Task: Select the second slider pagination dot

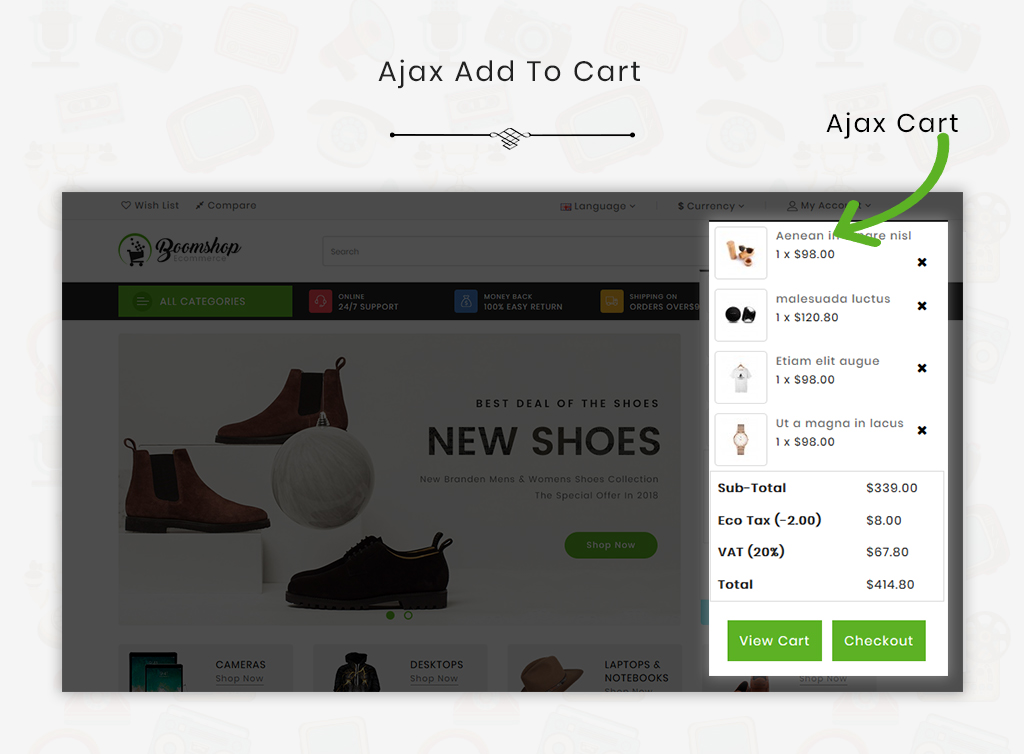Action: pyautogui.click(x=408, y=615)
